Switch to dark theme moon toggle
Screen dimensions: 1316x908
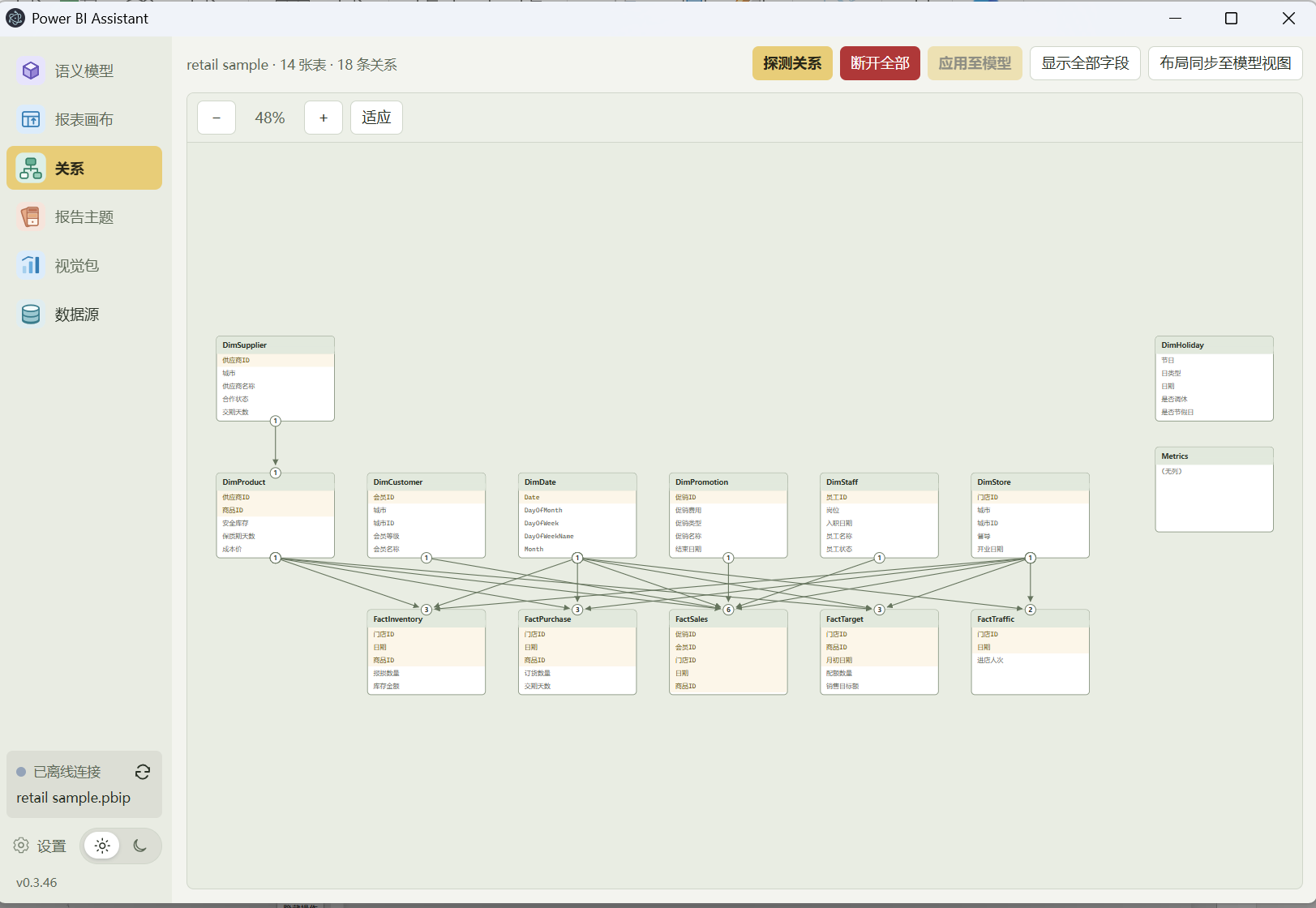point(139,846)
